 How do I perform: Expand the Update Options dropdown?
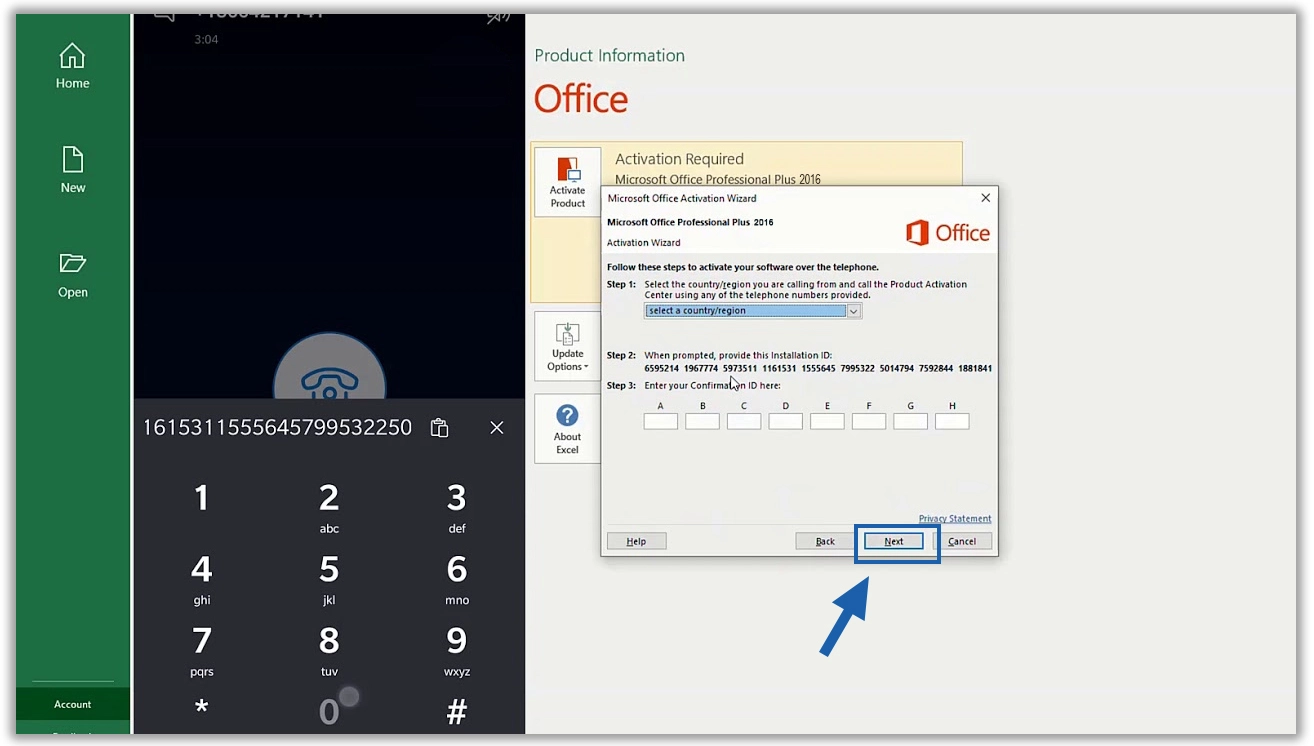567,346
